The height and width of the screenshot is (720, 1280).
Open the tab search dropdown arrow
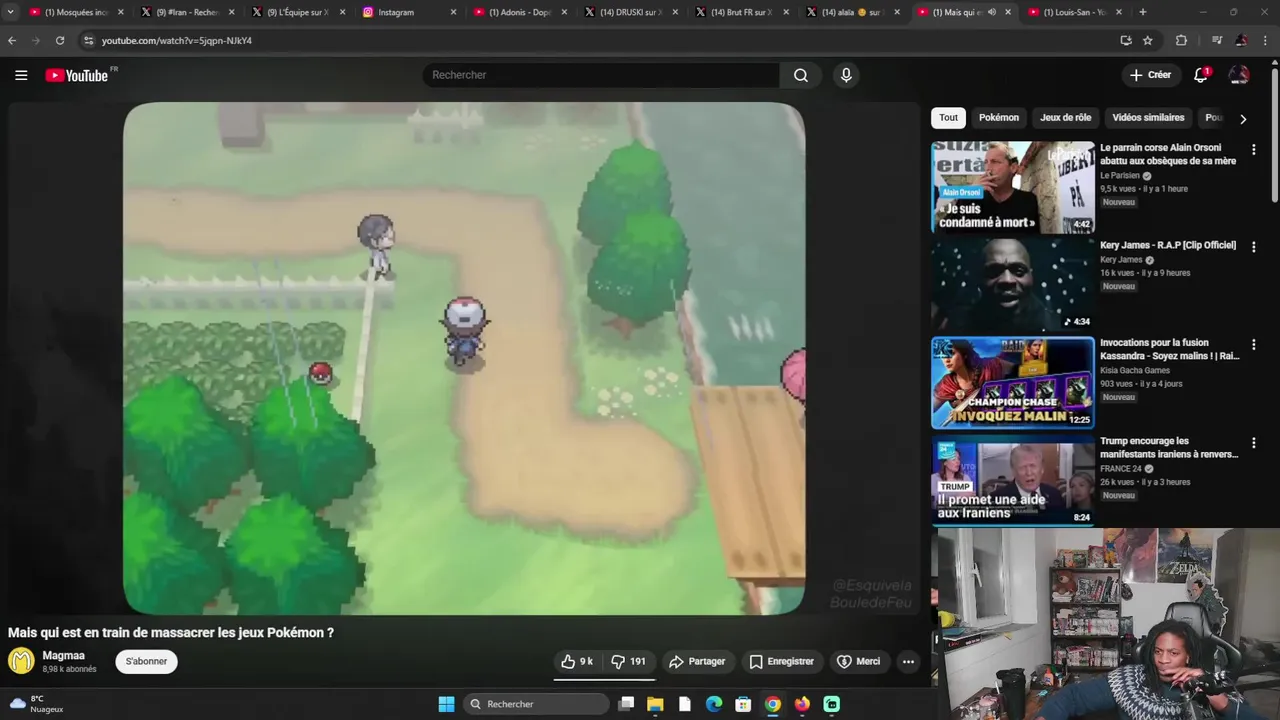(x=10, y=12)
